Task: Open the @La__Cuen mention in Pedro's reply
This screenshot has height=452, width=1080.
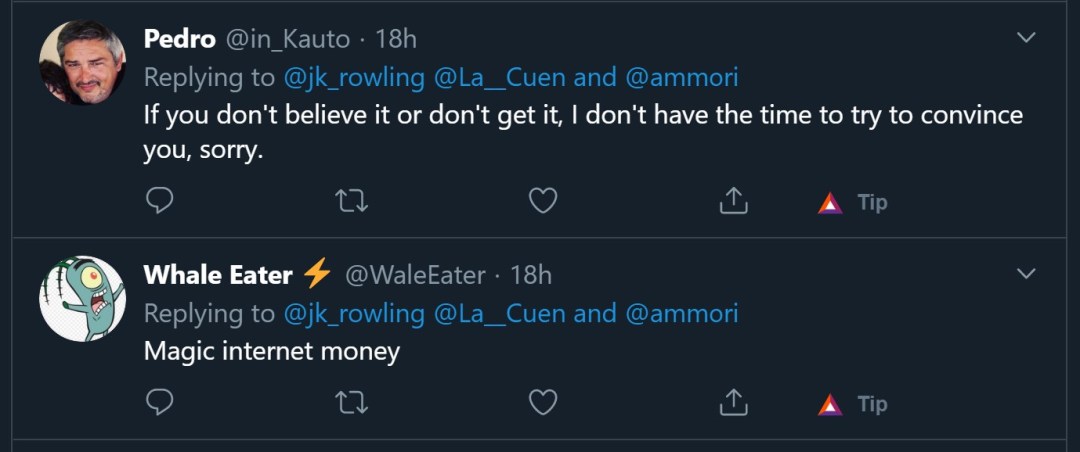Action: (x=500, y=77)
